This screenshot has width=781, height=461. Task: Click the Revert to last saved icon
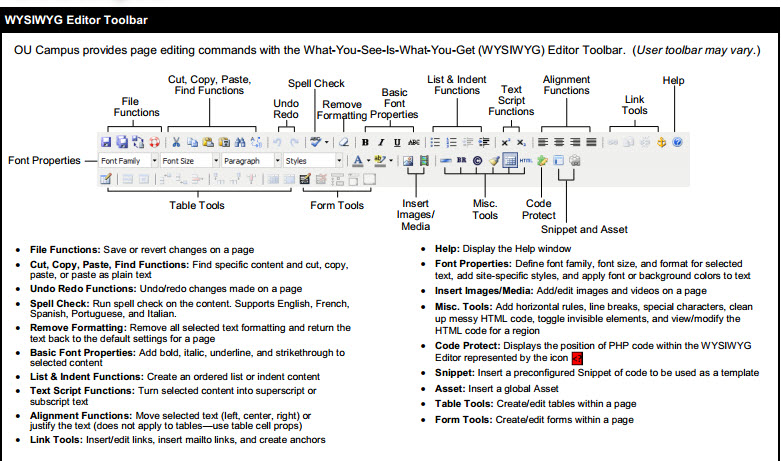[x=138, y=142]
